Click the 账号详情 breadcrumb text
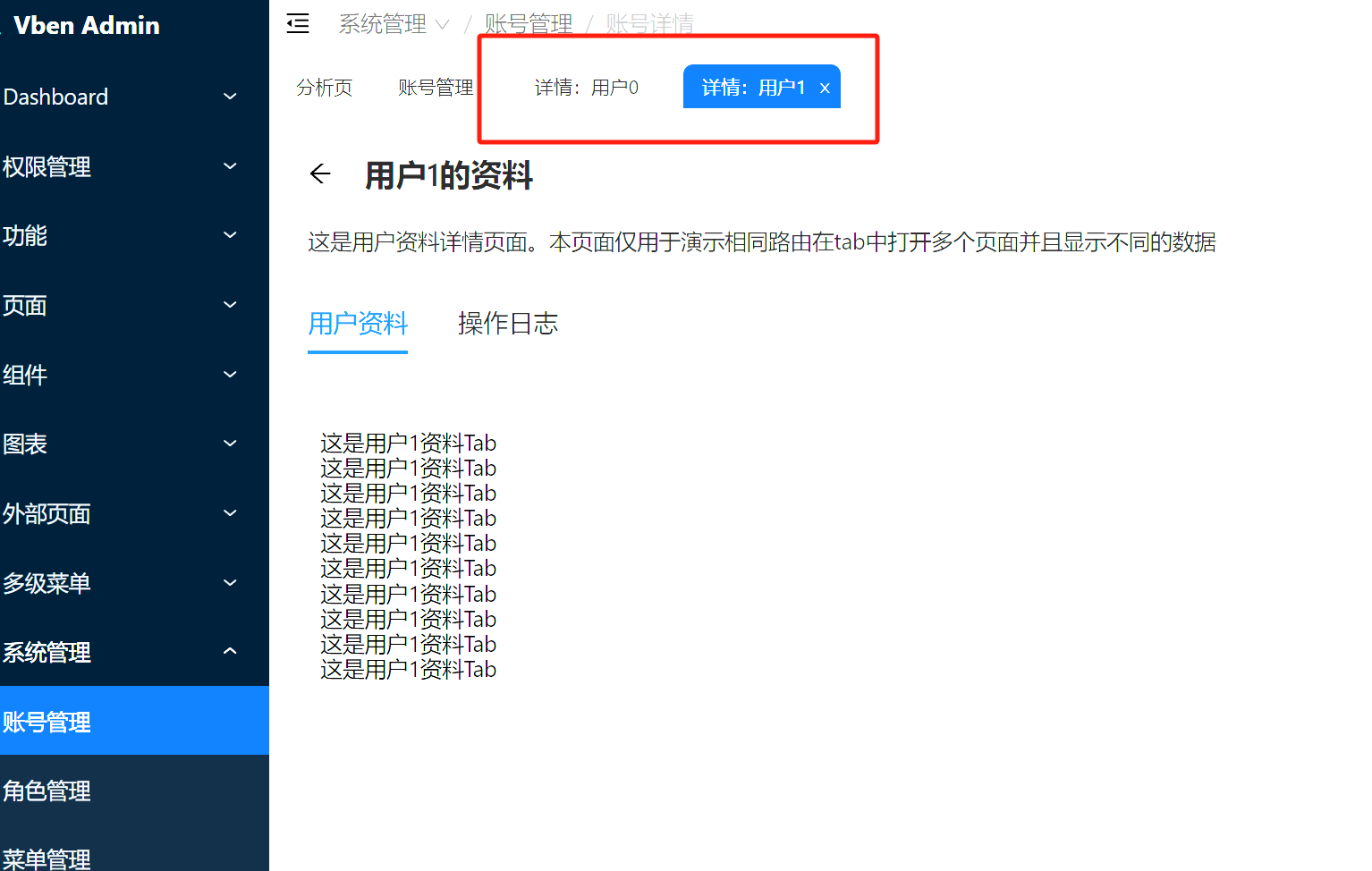 [x=648, y=24]
